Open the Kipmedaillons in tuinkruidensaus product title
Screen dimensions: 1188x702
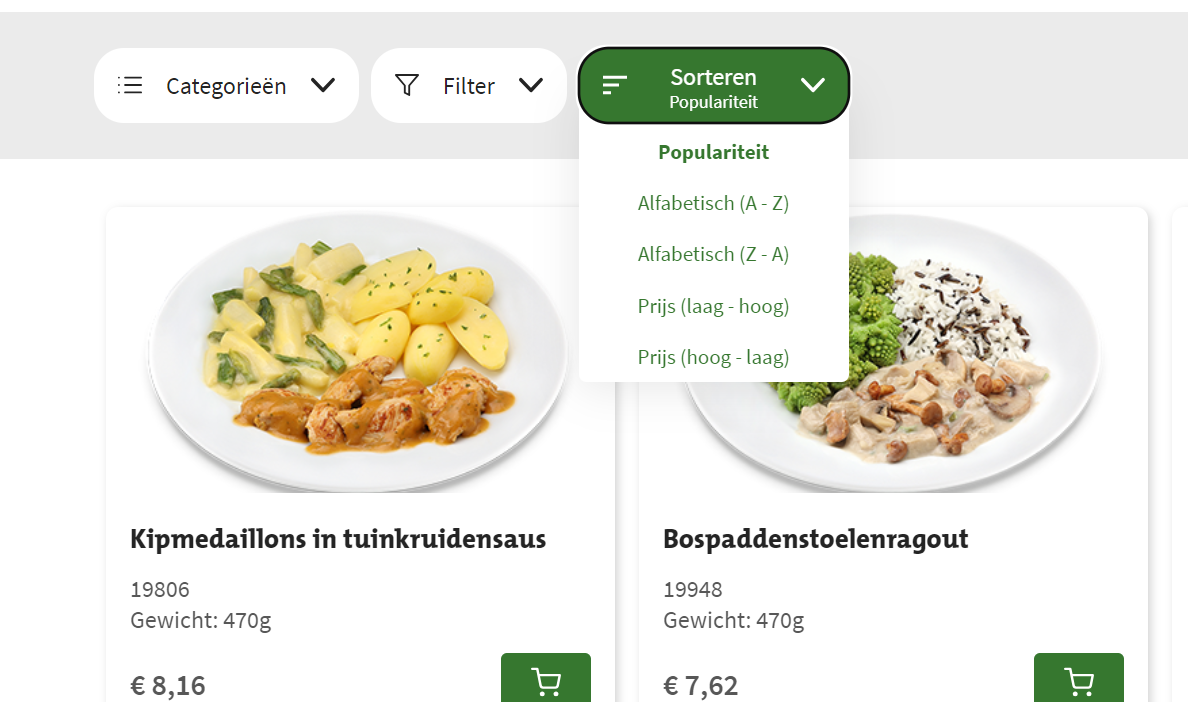tap(337, 538)
